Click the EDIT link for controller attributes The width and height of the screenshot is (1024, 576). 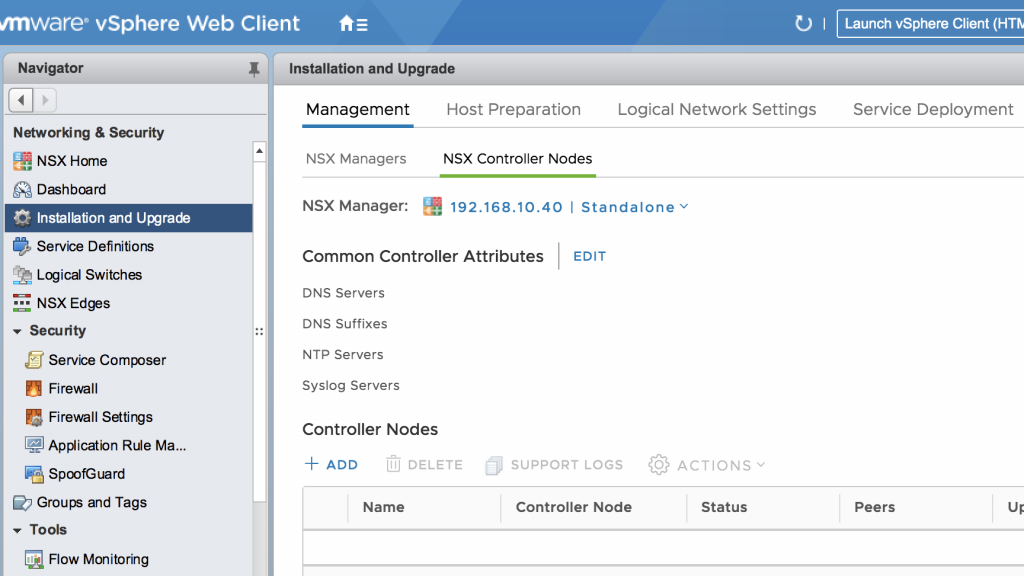pos(590,256)
